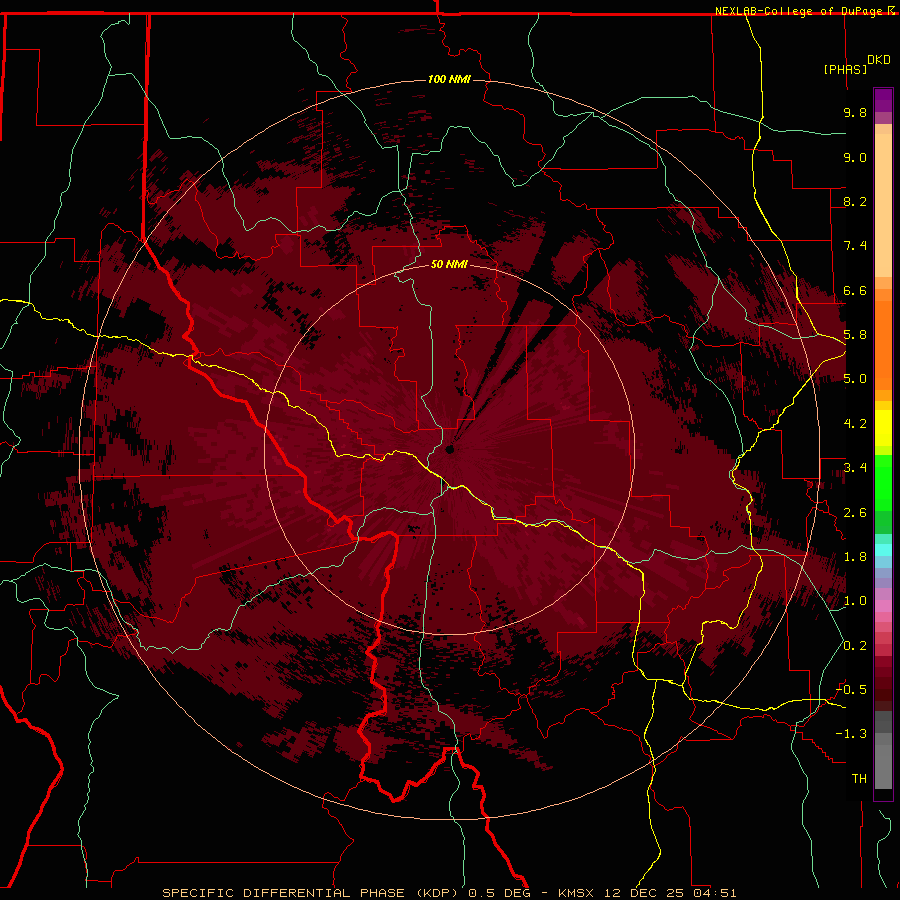Click the 8.2 legend value
The image size is (900, 900).
(x=855, y=201)
